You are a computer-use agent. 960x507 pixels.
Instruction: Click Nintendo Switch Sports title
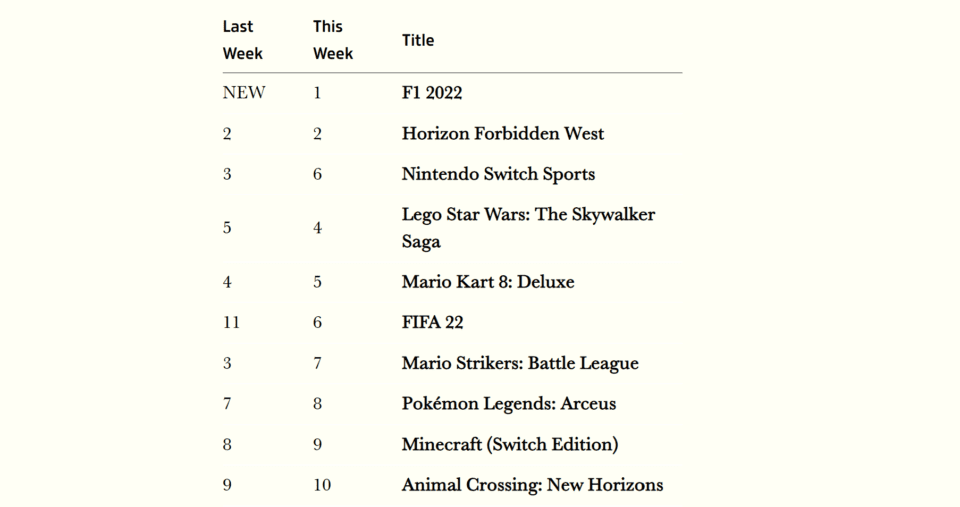[x=498, y=175]
